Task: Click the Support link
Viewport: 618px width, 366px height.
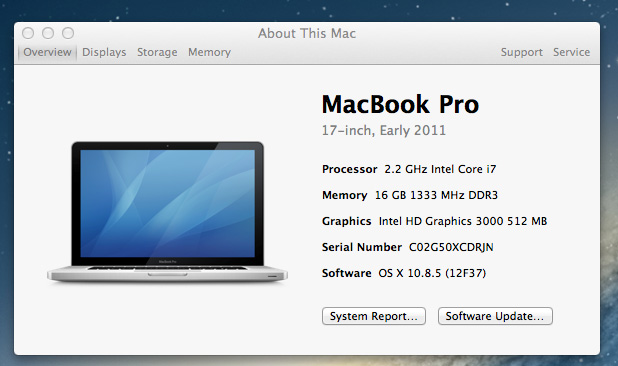Action: 521,52
